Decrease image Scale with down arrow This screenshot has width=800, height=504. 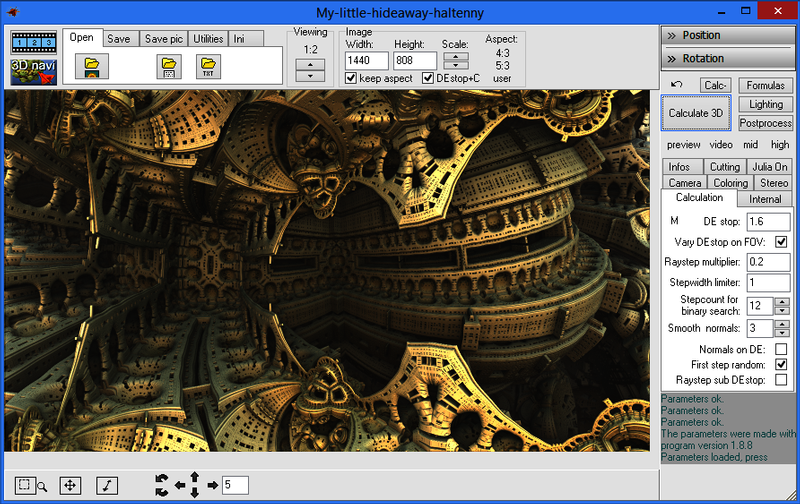coord(456,65)
